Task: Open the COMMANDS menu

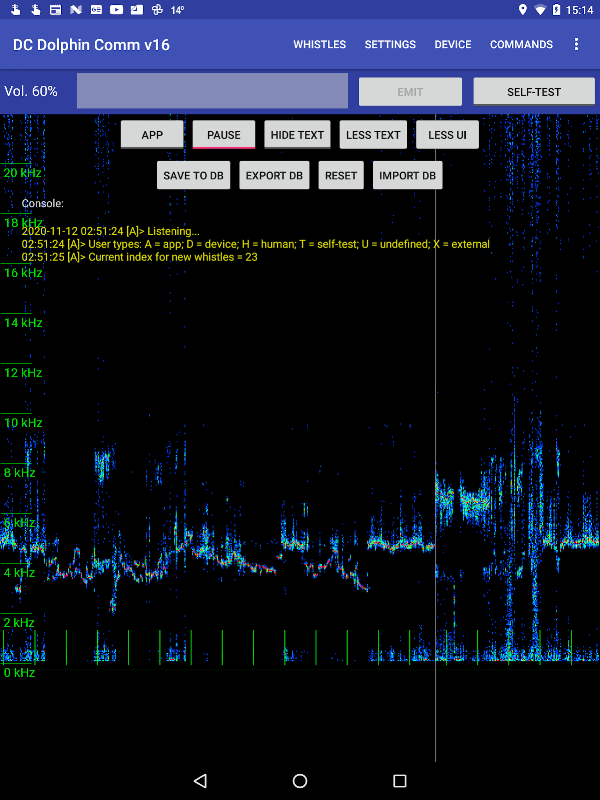Action: (x=521, y=44)
